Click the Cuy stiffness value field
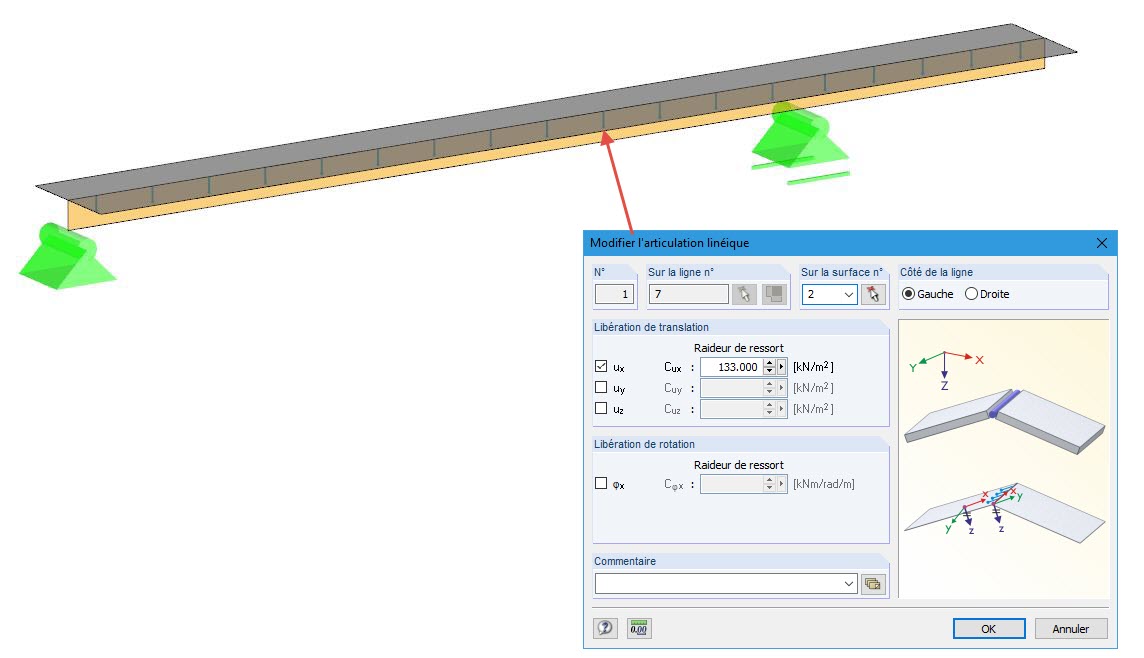Screen dimensions: 1144x658 tap(732, 388)
